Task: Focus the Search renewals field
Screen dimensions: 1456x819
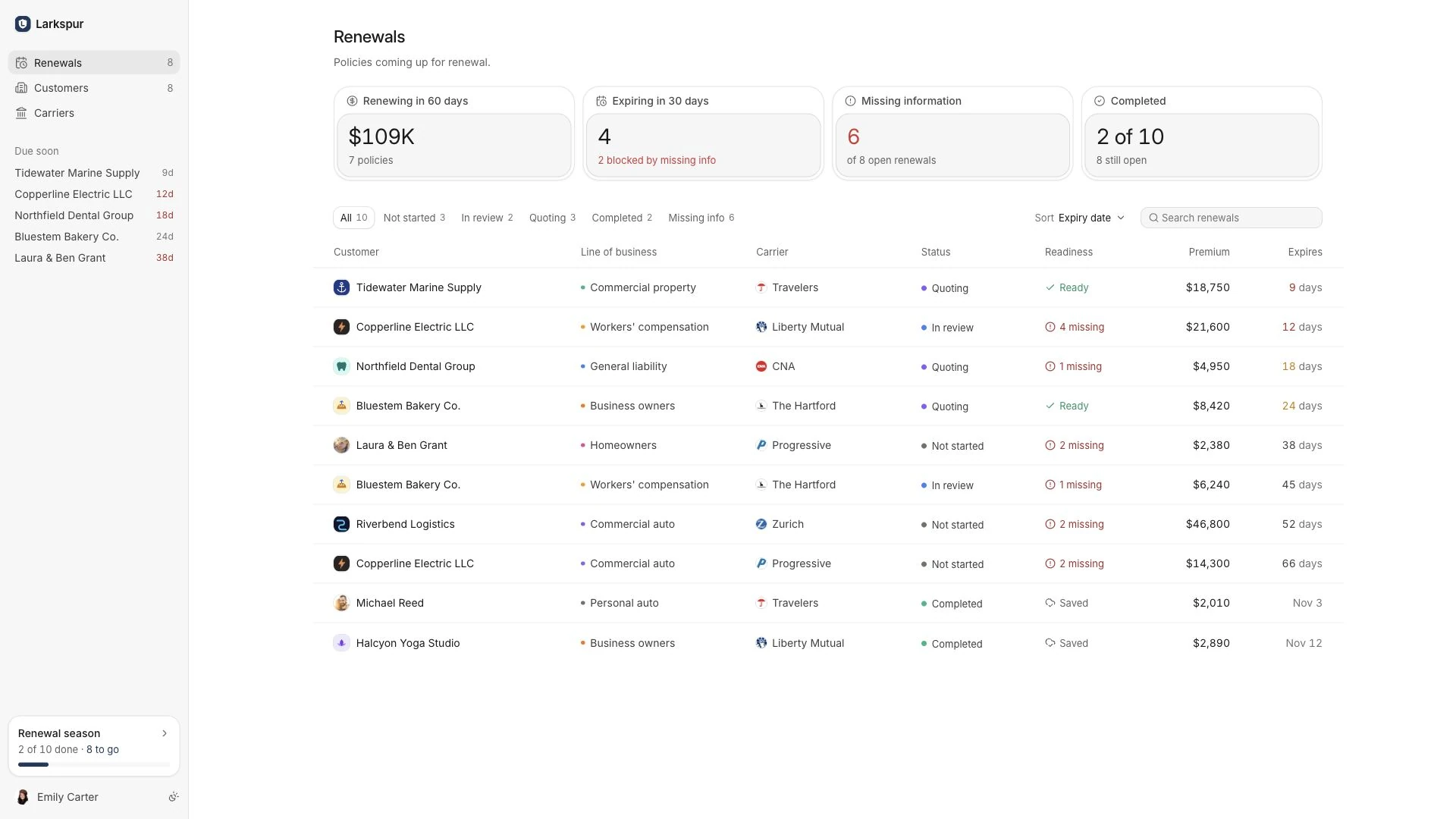Action: [x=1231, y=218]
